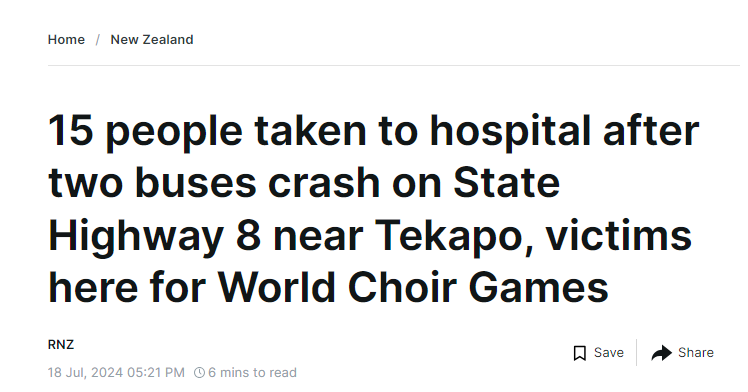Click 'two buses crash' in the headline

(214, 184)
